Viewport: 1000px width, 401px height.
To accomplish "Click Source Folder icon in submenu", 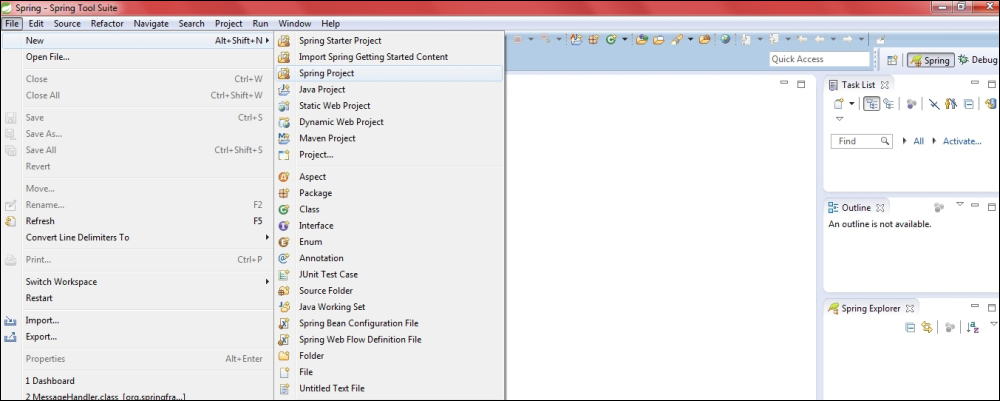I will tap(284, 291).
